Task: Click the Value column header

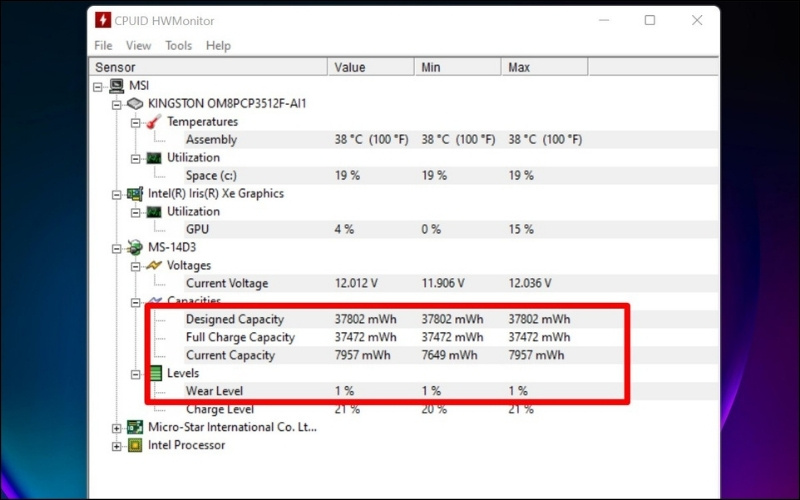Action: 371,67
